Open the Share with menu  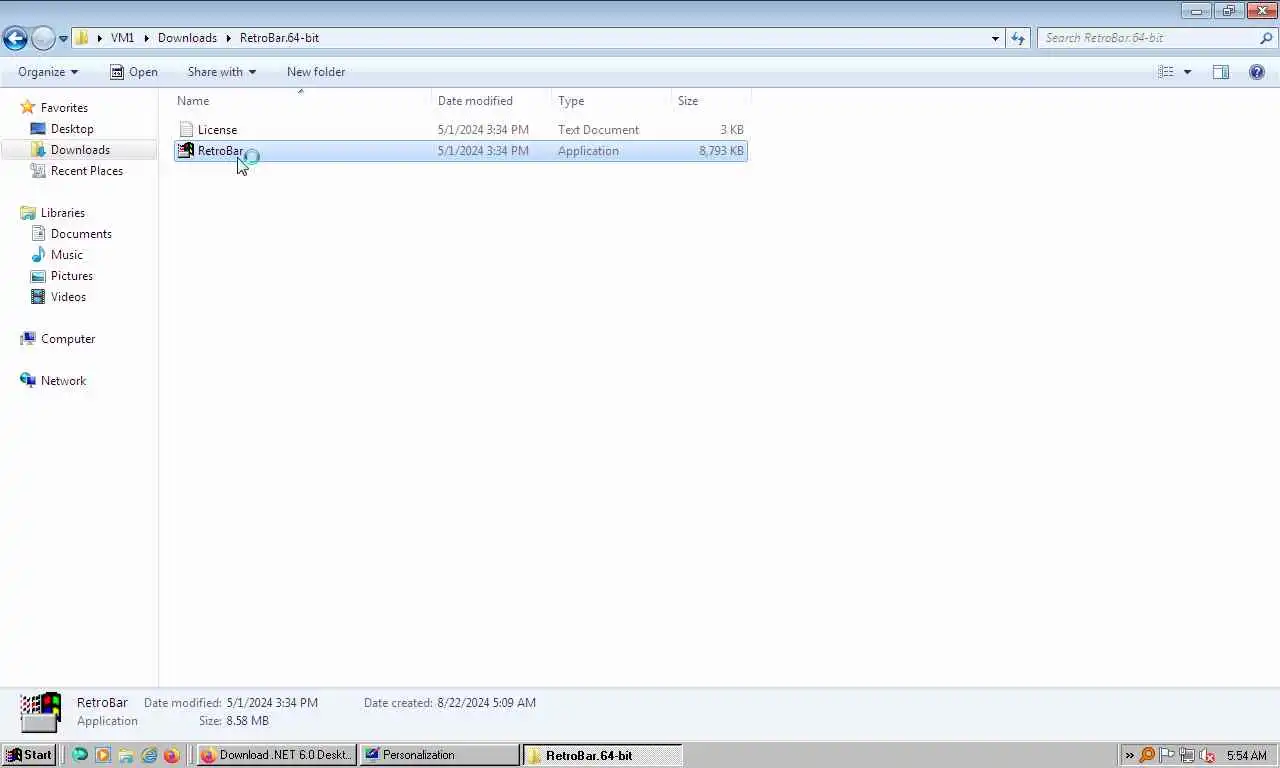click(222, 72)
